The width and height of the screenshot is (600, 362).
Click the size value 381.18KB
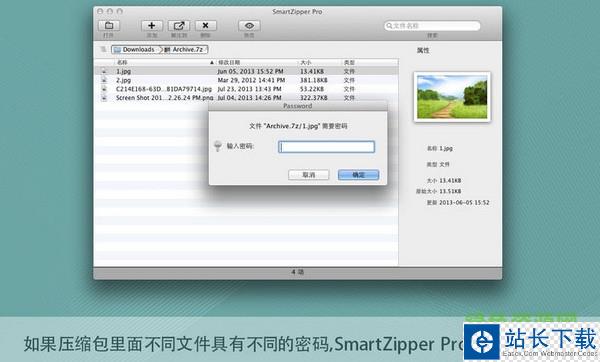(x=313, y=80)
